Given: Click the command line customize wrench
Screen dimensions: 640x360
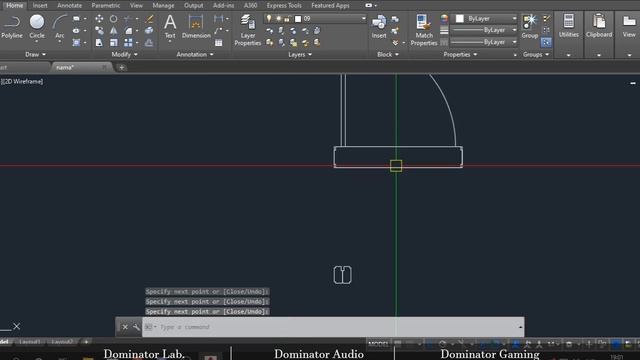Looking at the screenshot, I should click(x=136, y=327).
